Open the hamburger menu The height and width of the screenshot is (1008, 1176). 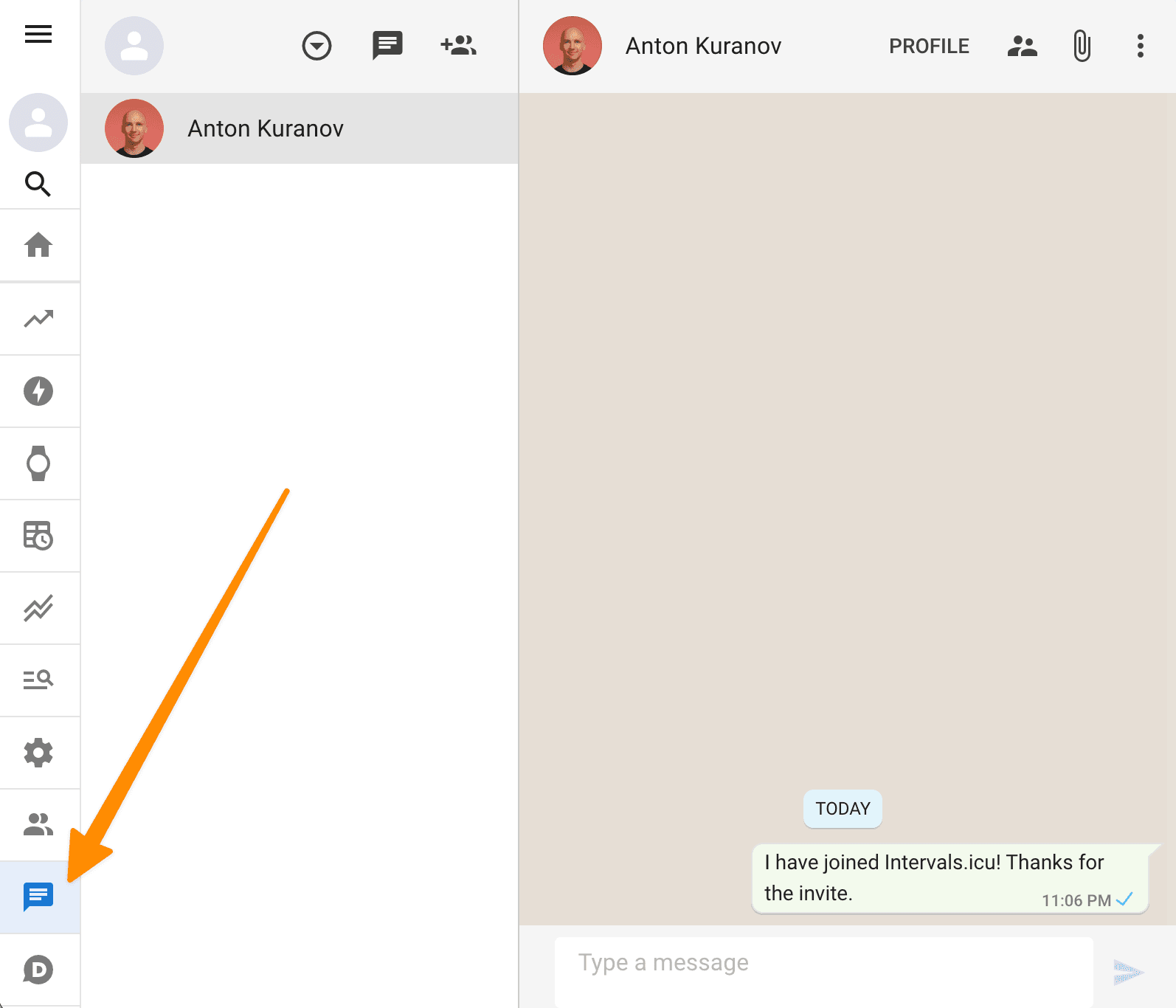click(38, 34)
